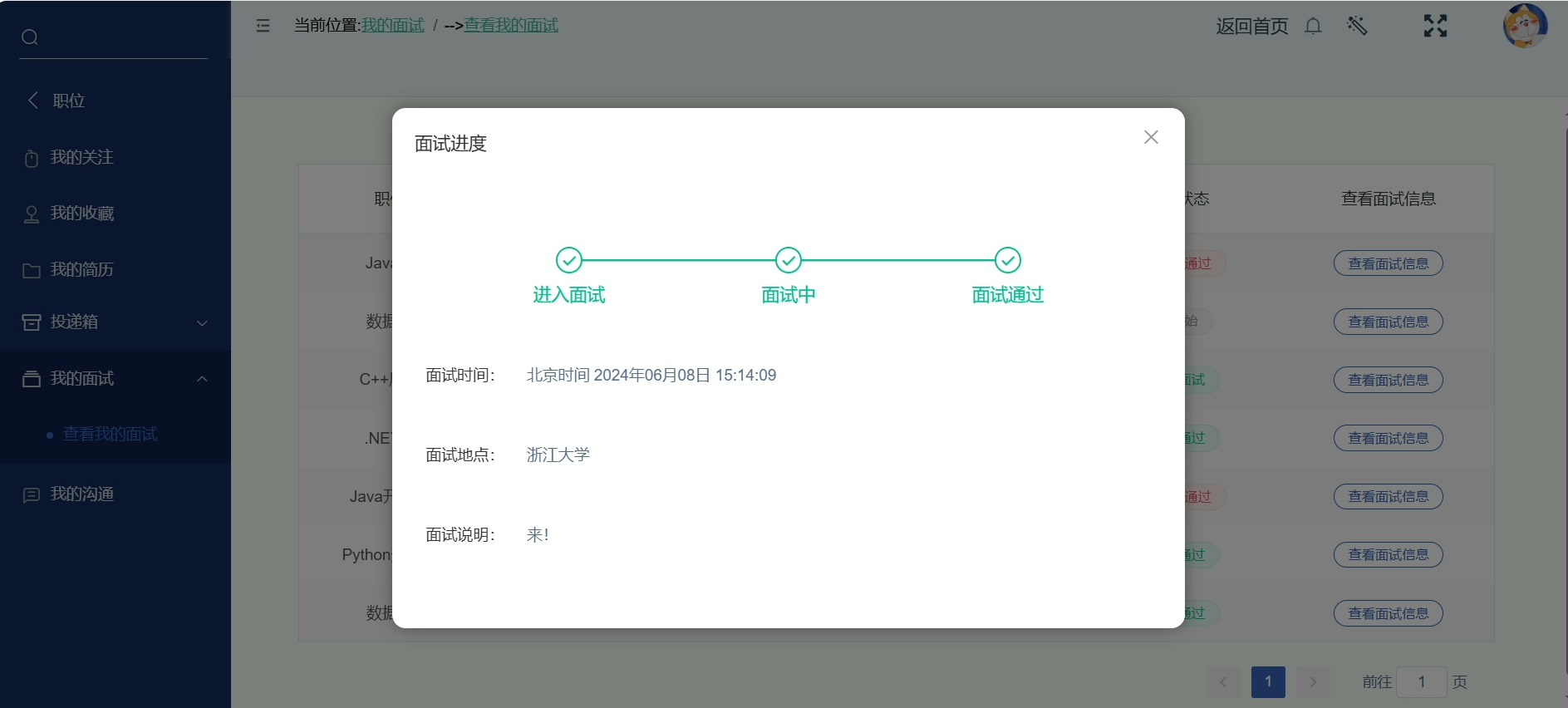Viewport: 1568px width, 708px height.
Task: Select the 我的面试 menu item
Action: click(x=116, y=378)
